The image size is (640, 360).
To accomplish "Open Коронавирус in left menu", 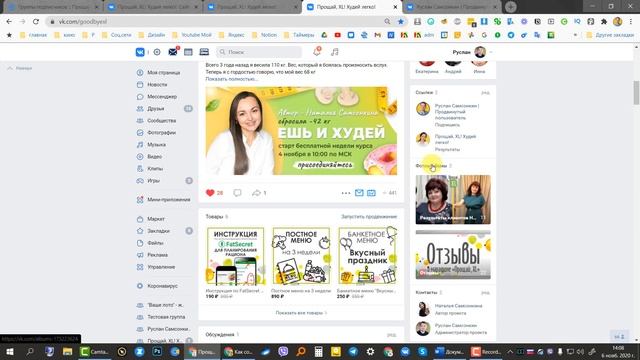I will coord(163,286).
